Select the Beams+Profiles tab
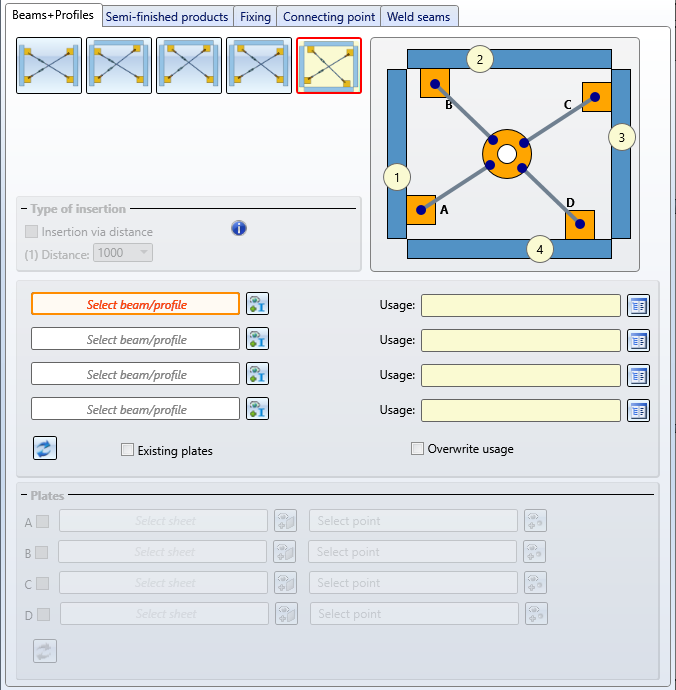Image resolution: width=676 pixels, height=690 pixels. (x=53, y=15)
